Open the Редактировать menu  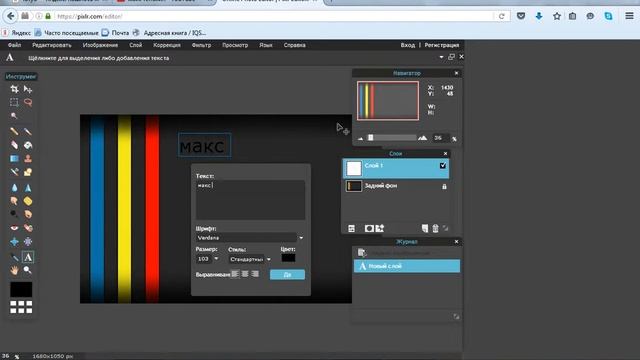coord(52,45)
